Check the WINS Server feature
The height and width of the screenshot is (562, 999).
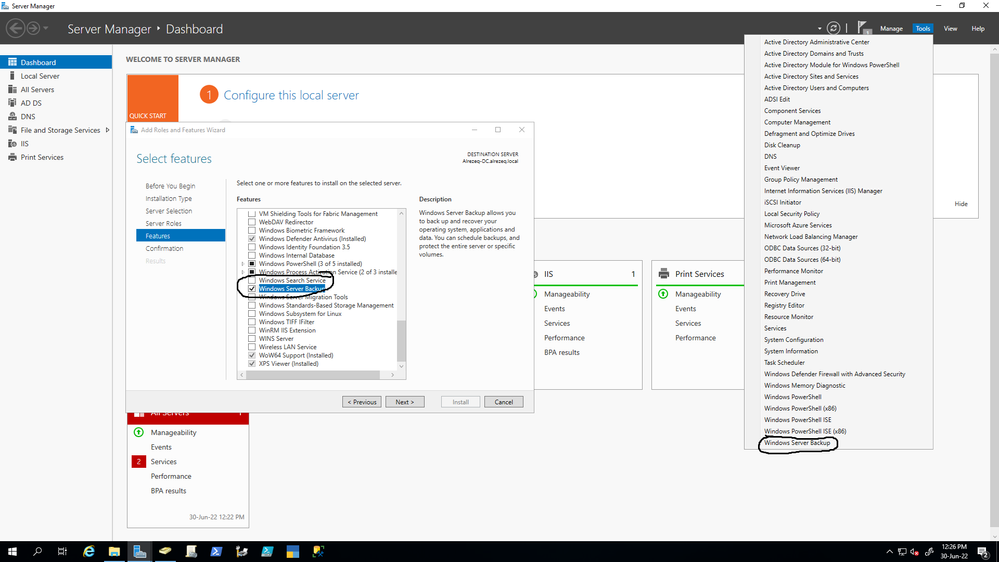[252, 338]
